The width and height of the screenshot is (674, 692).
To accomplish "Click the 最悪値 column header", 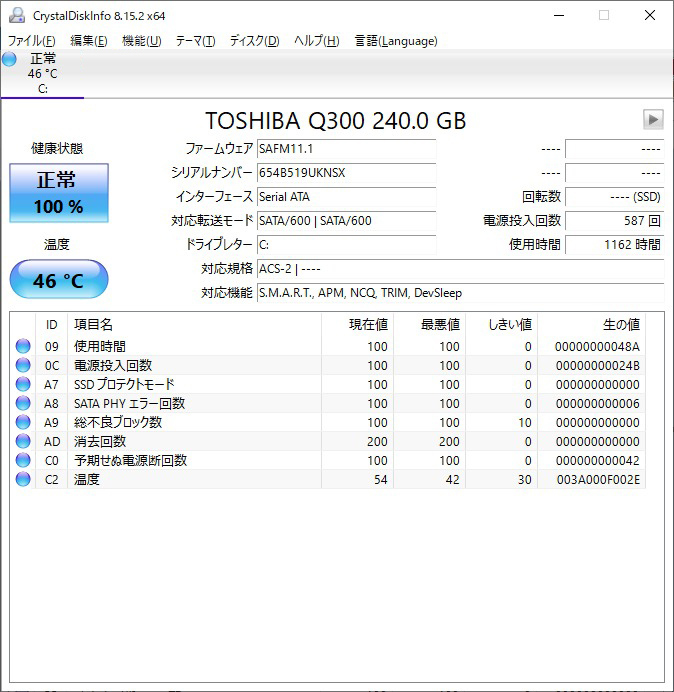I will pos(429,325).
